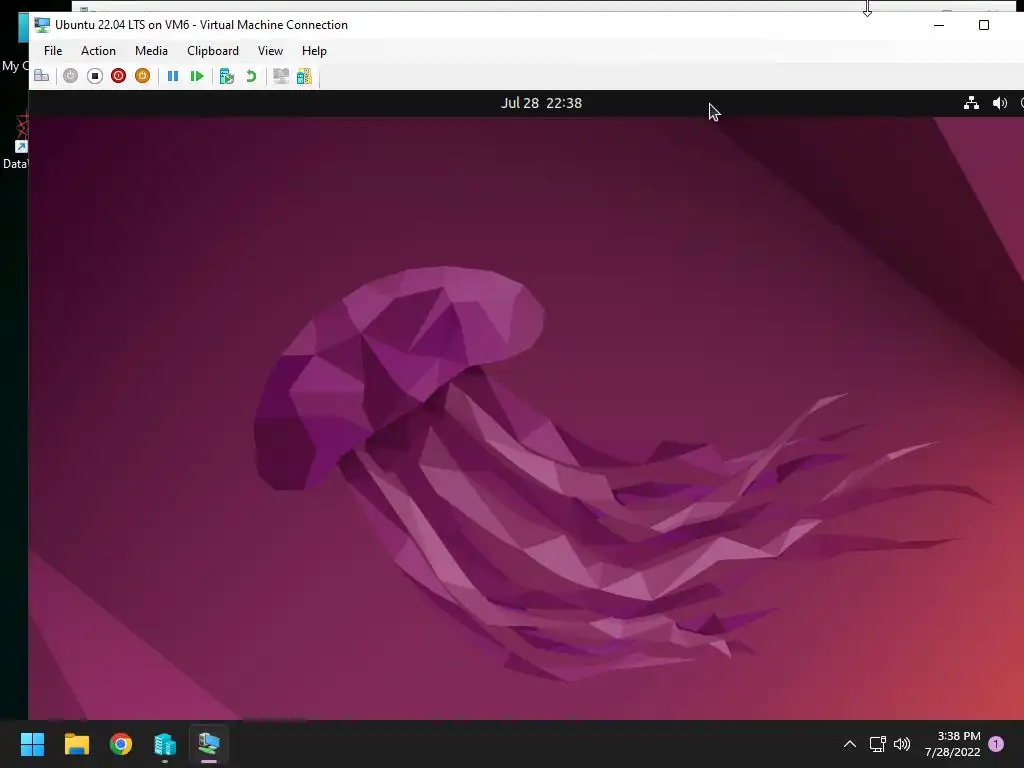This screenshot has height=768, width=1024.
Task: Click the grayed Start VM icon
Action: [71, 76]
